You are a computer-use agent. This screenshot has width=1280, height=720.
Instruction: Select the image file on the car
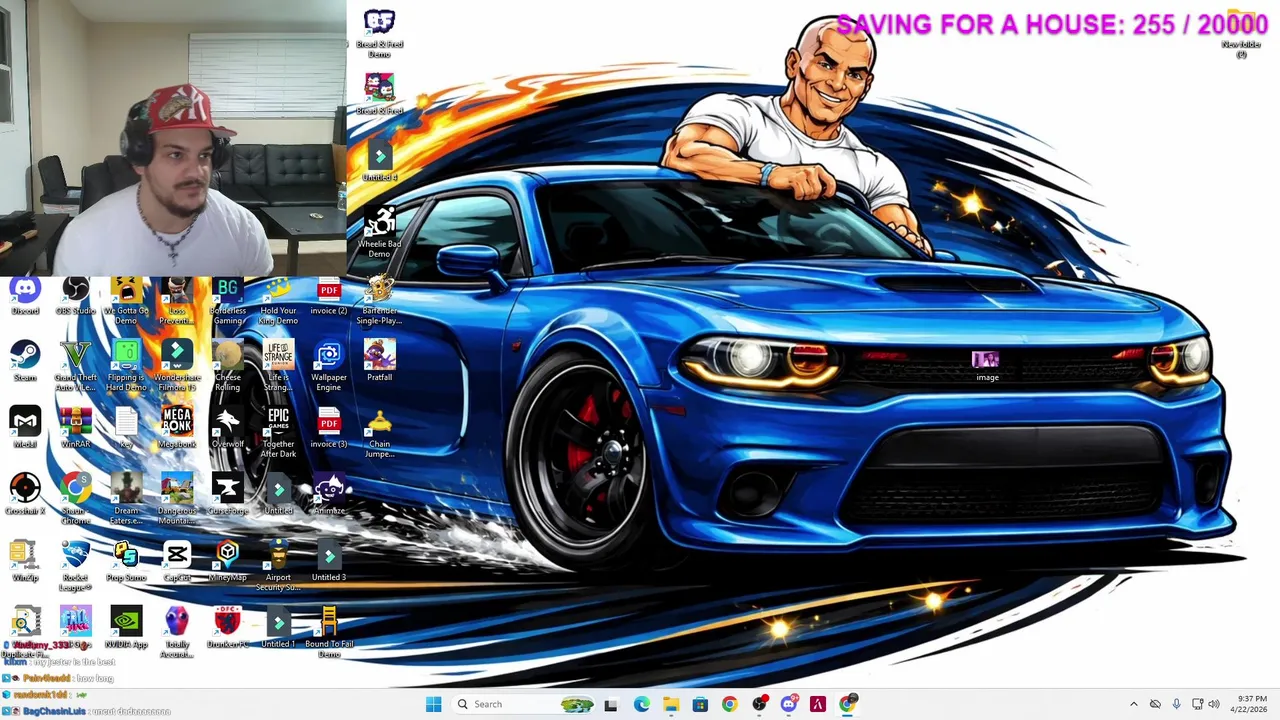click(x=987, y=365)
